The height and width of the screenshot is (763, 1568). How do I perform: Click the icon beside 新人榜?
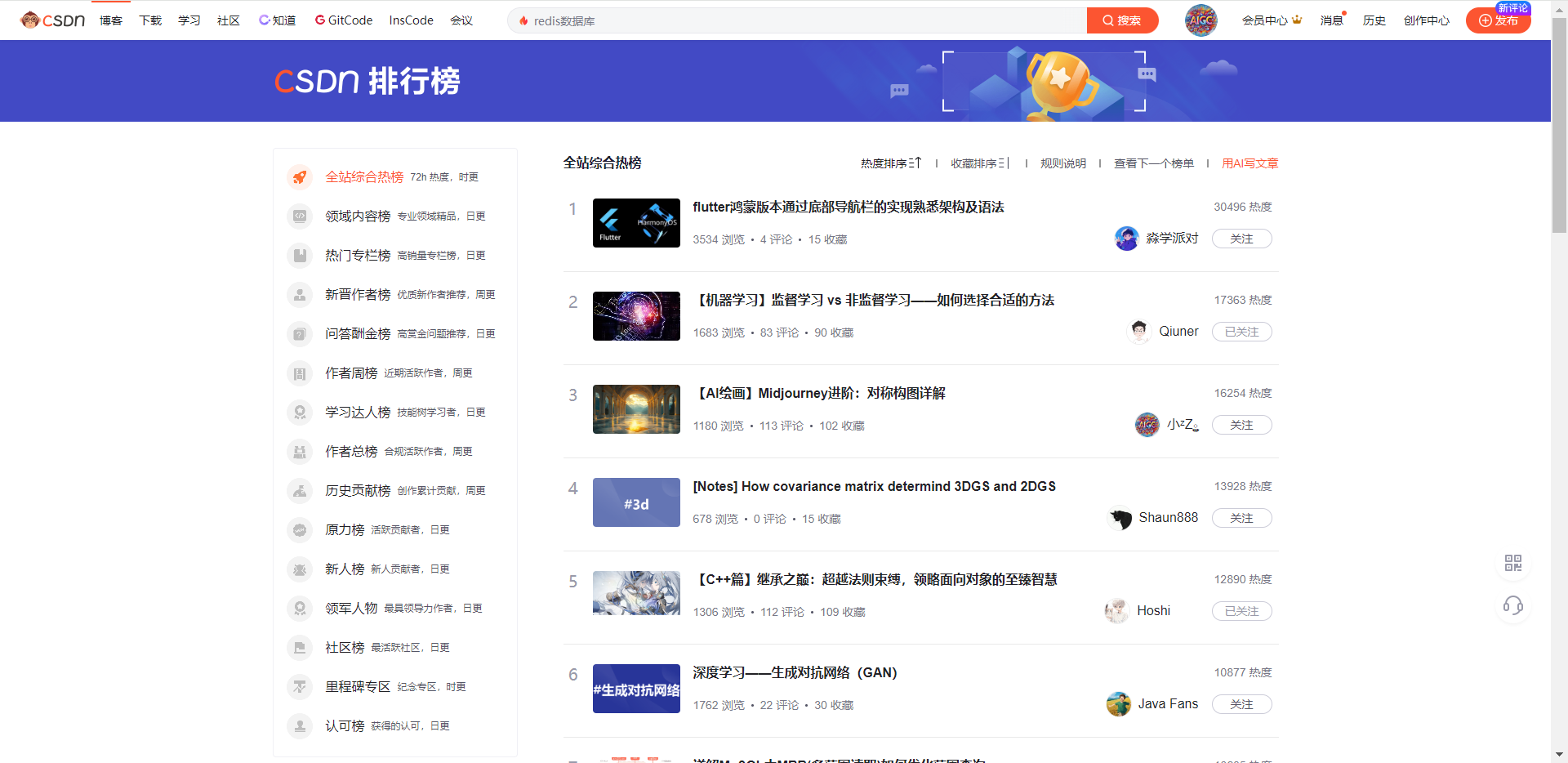click(300, 569)
